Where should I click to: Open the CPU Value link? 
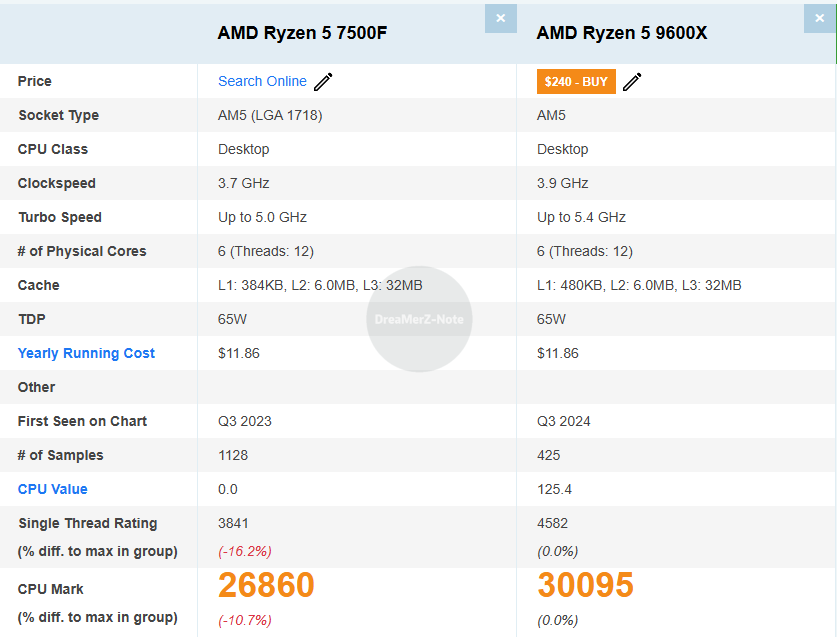click(x=52, y=489)
